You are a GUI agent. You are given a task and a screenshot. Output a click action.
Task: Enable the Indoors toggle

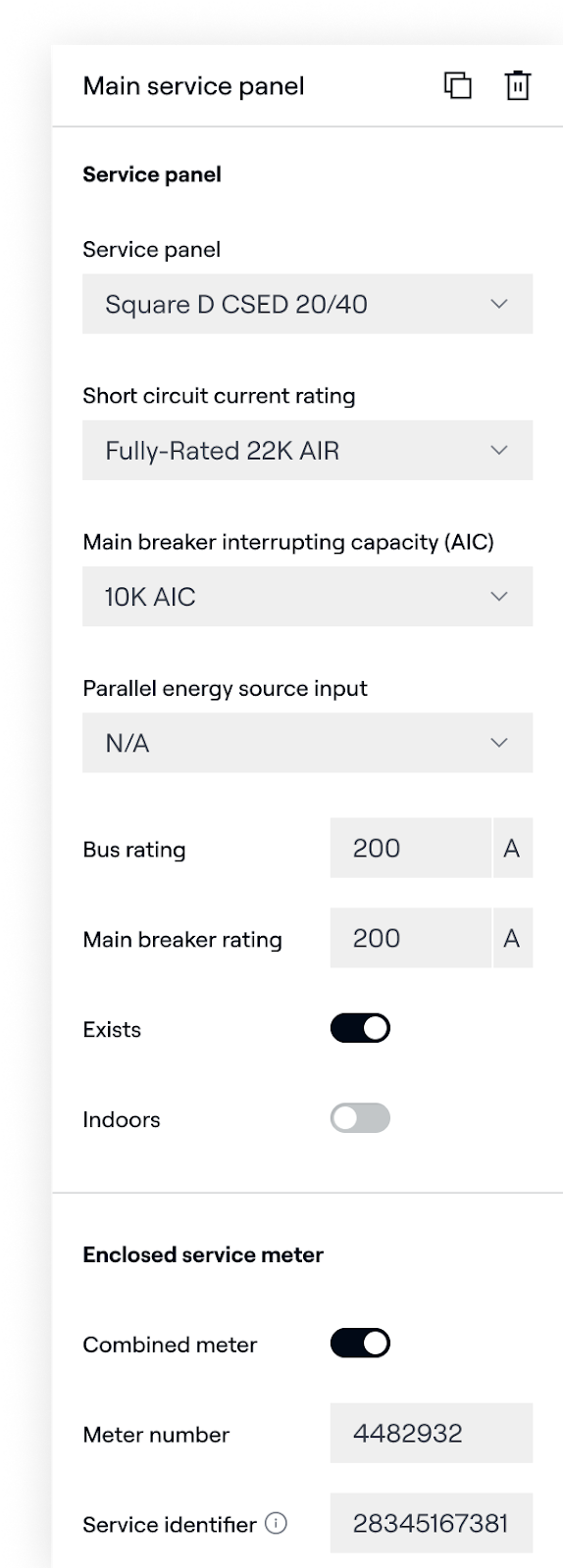[x=360, y=1118]
